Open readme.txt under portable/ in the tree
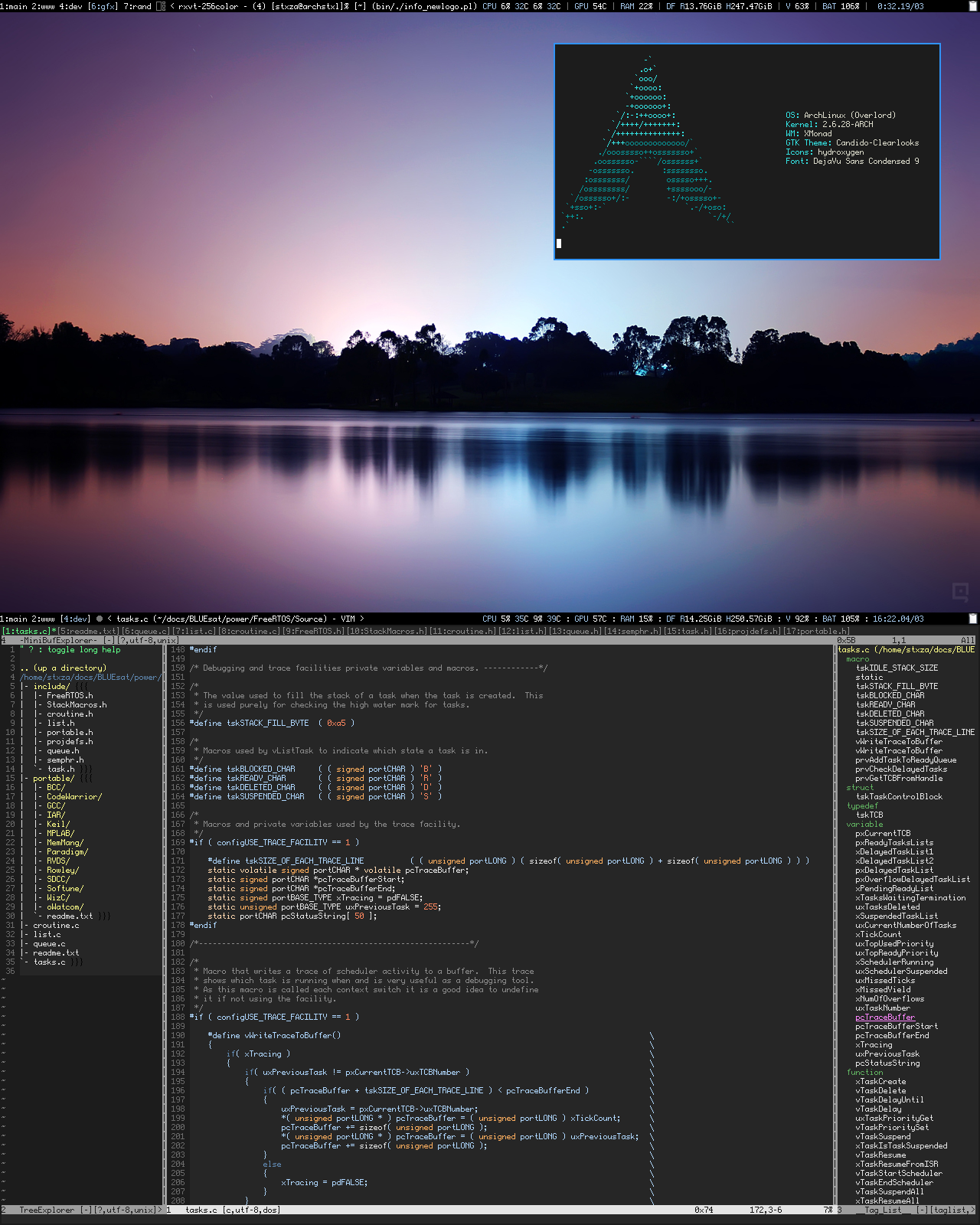This screenshot has height=1225, width=980. [x=70, y=916]
